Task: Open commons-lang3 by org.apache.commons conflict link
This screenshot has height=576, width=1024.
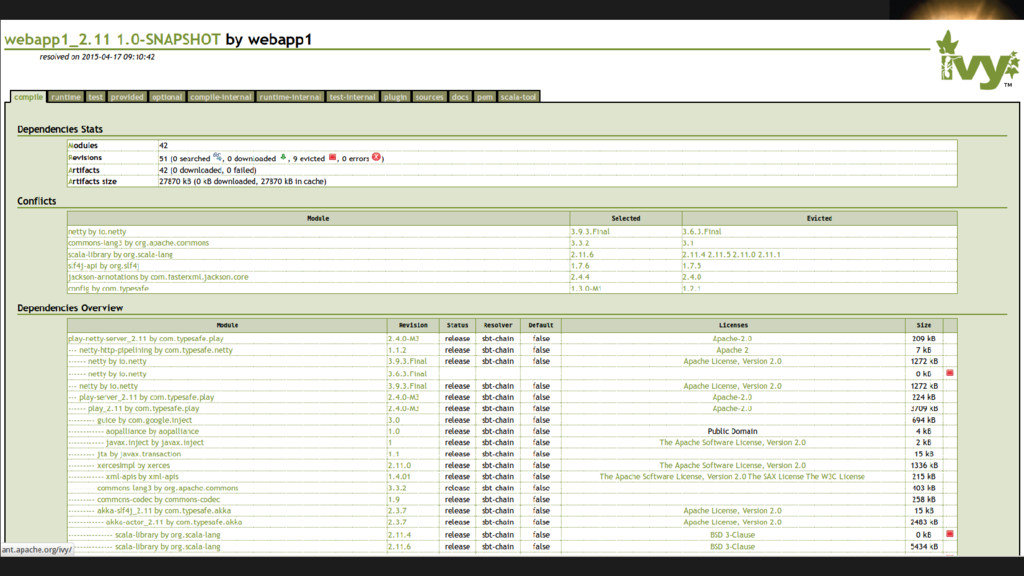Action: tap(138, 243)
